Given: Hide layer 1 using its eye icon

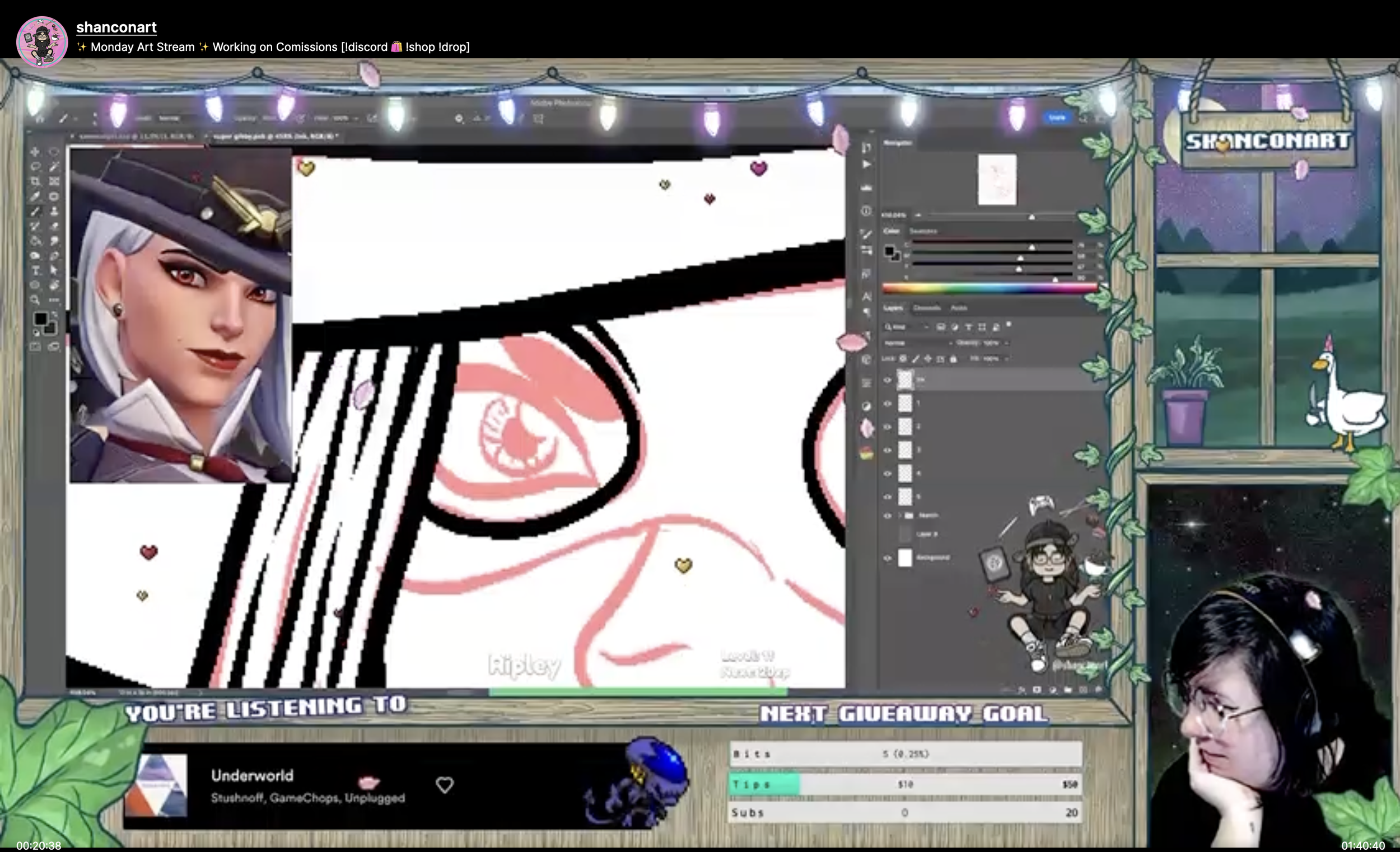Looking at the screenshot, I should [x=888, y=404].
